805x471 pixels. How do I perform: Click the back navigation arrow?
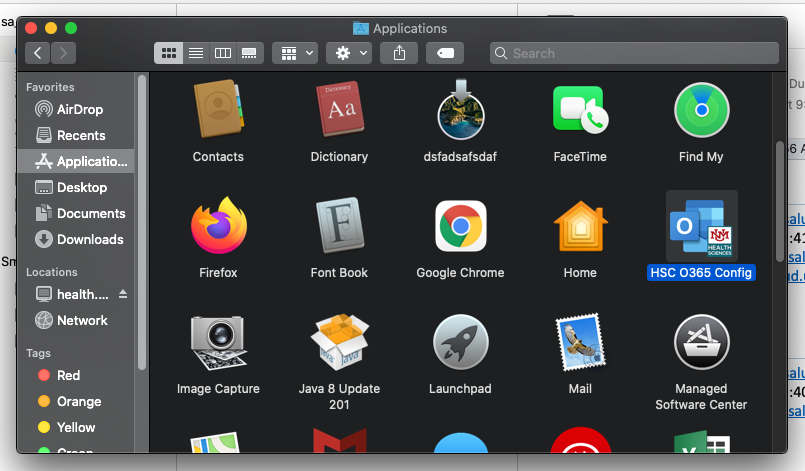(x=39, y=53)
